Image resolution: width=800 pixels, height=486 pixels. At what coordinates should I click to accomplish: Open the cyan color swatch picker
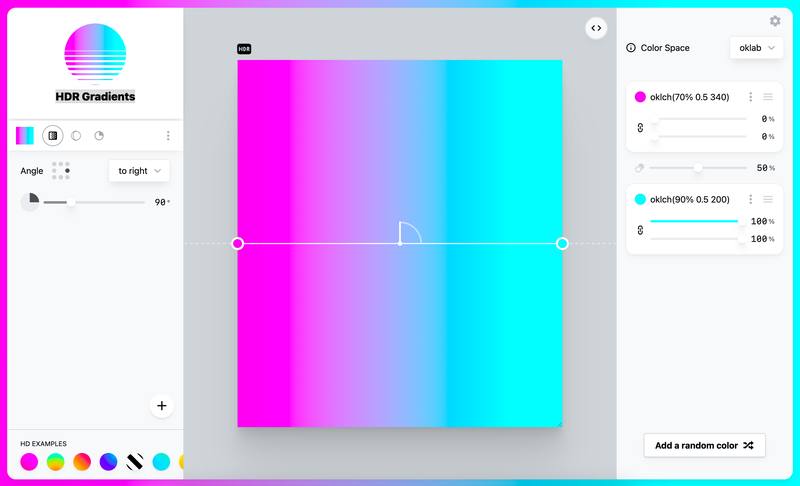point(640,199)
